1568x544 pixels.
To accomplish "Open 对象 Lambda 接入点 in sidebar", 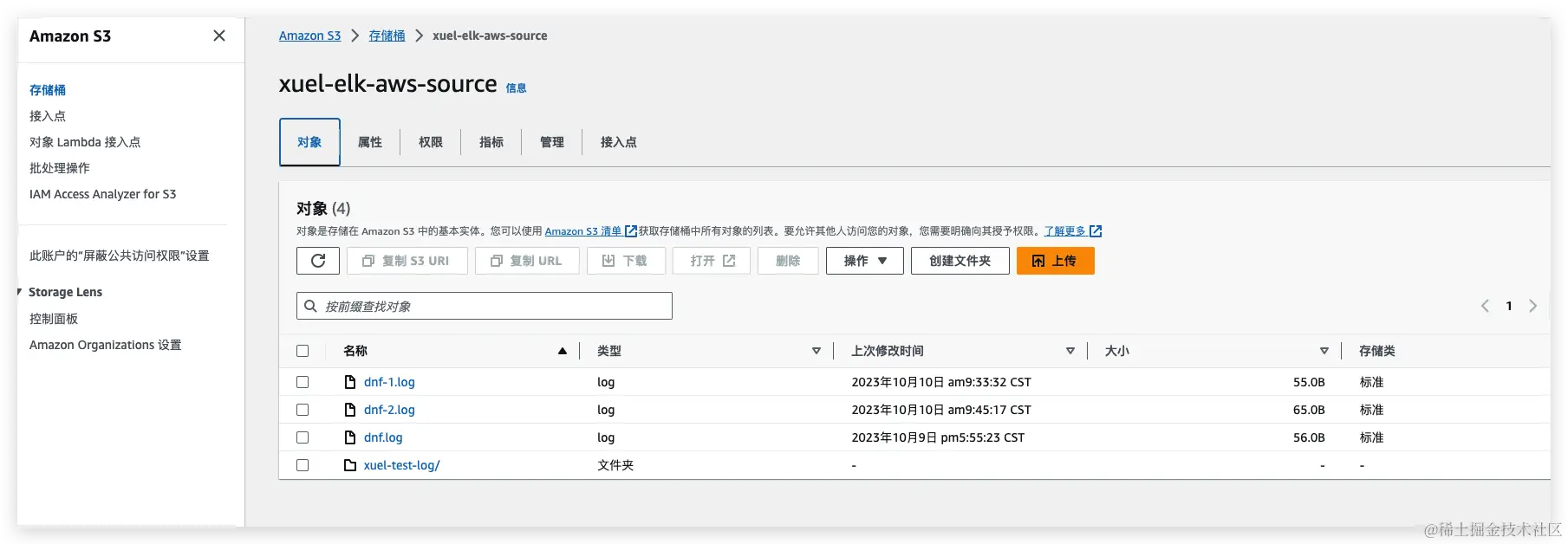I will point(85,142).
